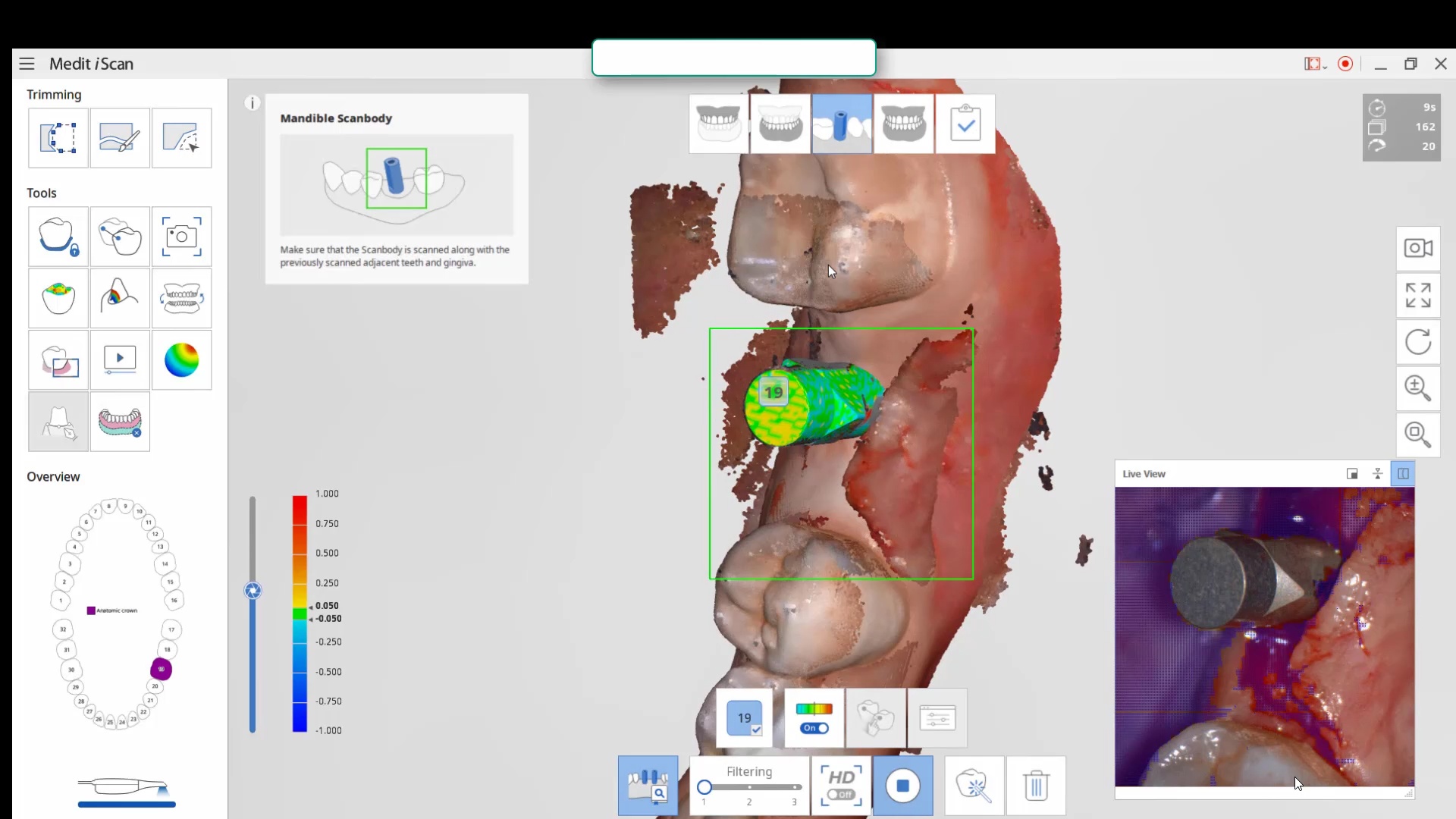Select the brush trimming tool
Viewport: 1456px width, 819px height.
(x=120, y=138)
